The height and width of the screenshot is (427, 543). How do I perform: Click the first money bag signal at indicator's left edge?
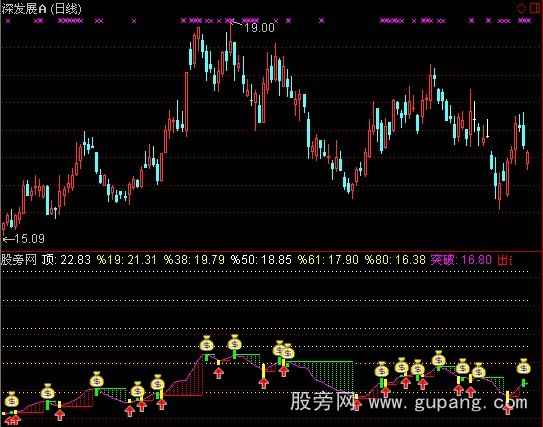(12, 400)
